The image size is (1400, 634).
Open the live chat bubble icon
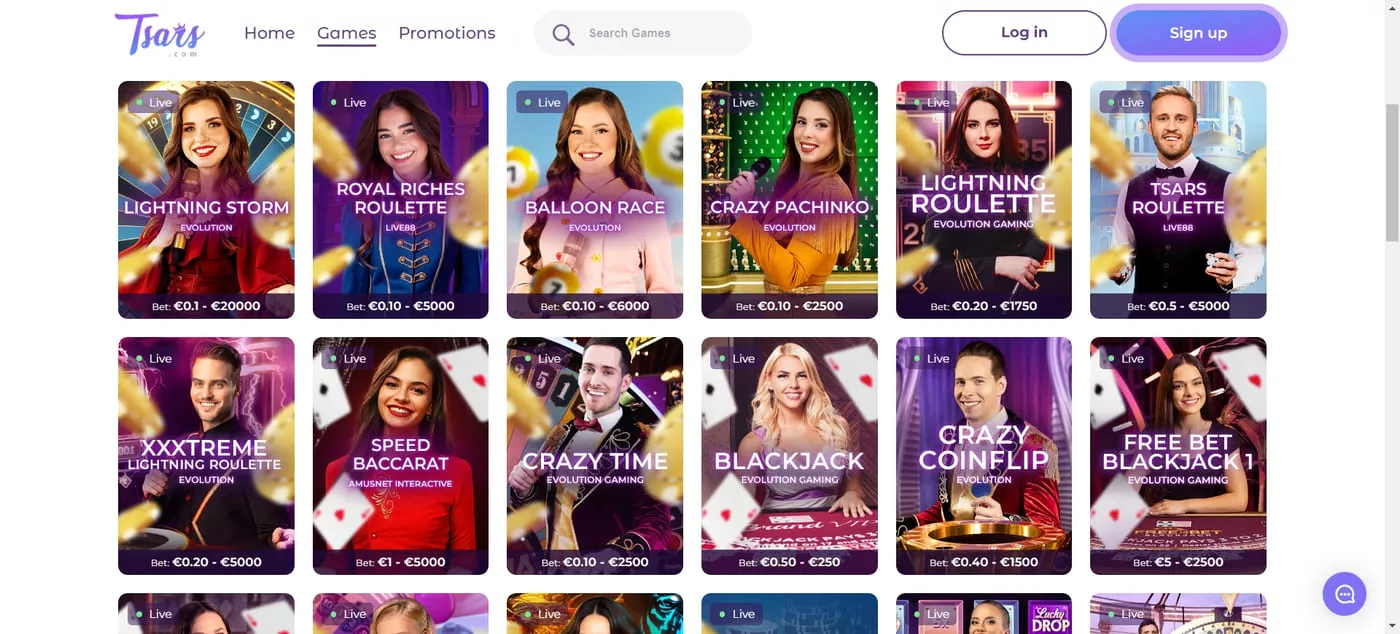coord(1344,594)
